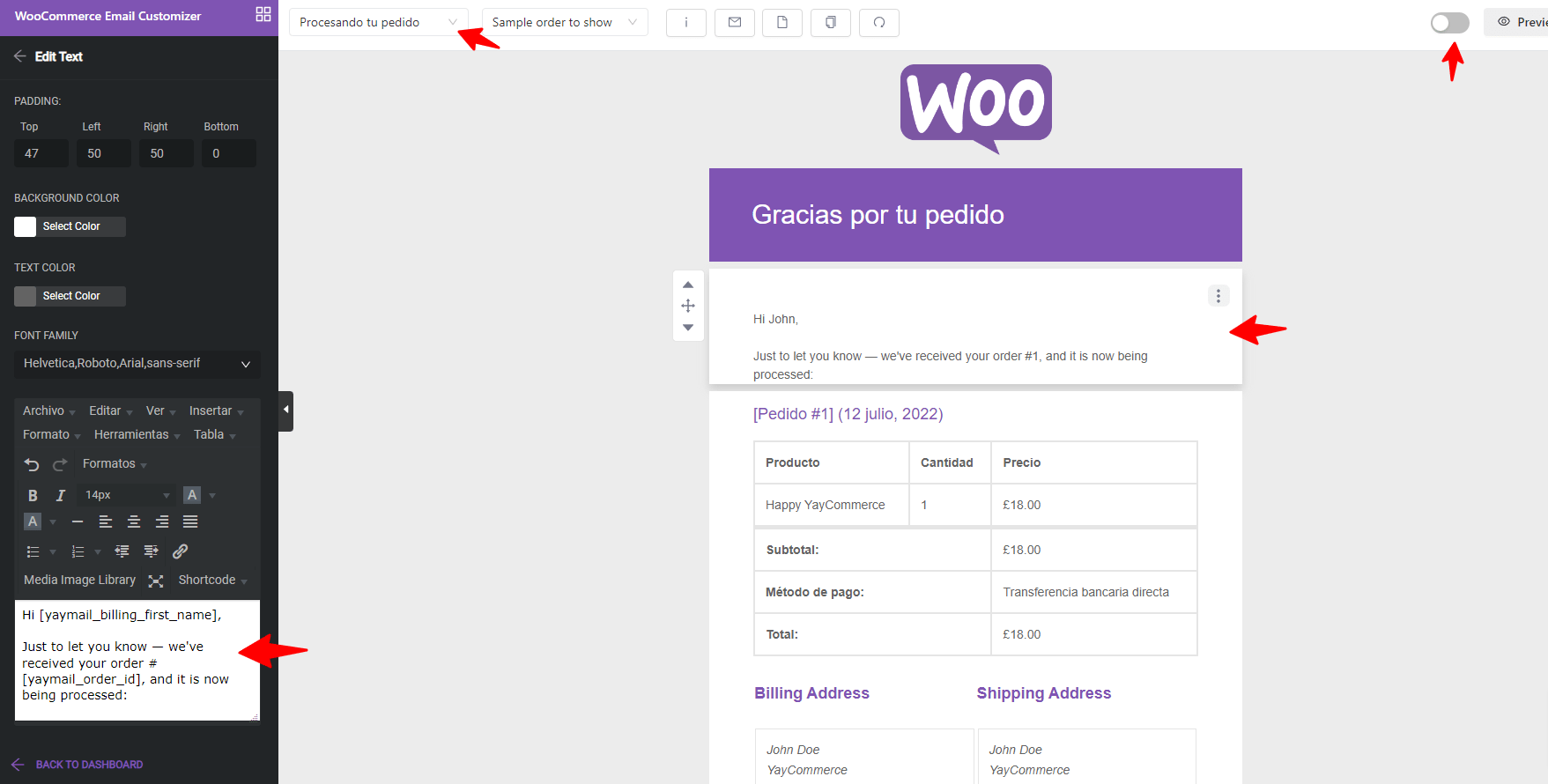Click the drag-move cross handle icon
The width and height of the screenshot is (1548, 784).
click(688, 306)
